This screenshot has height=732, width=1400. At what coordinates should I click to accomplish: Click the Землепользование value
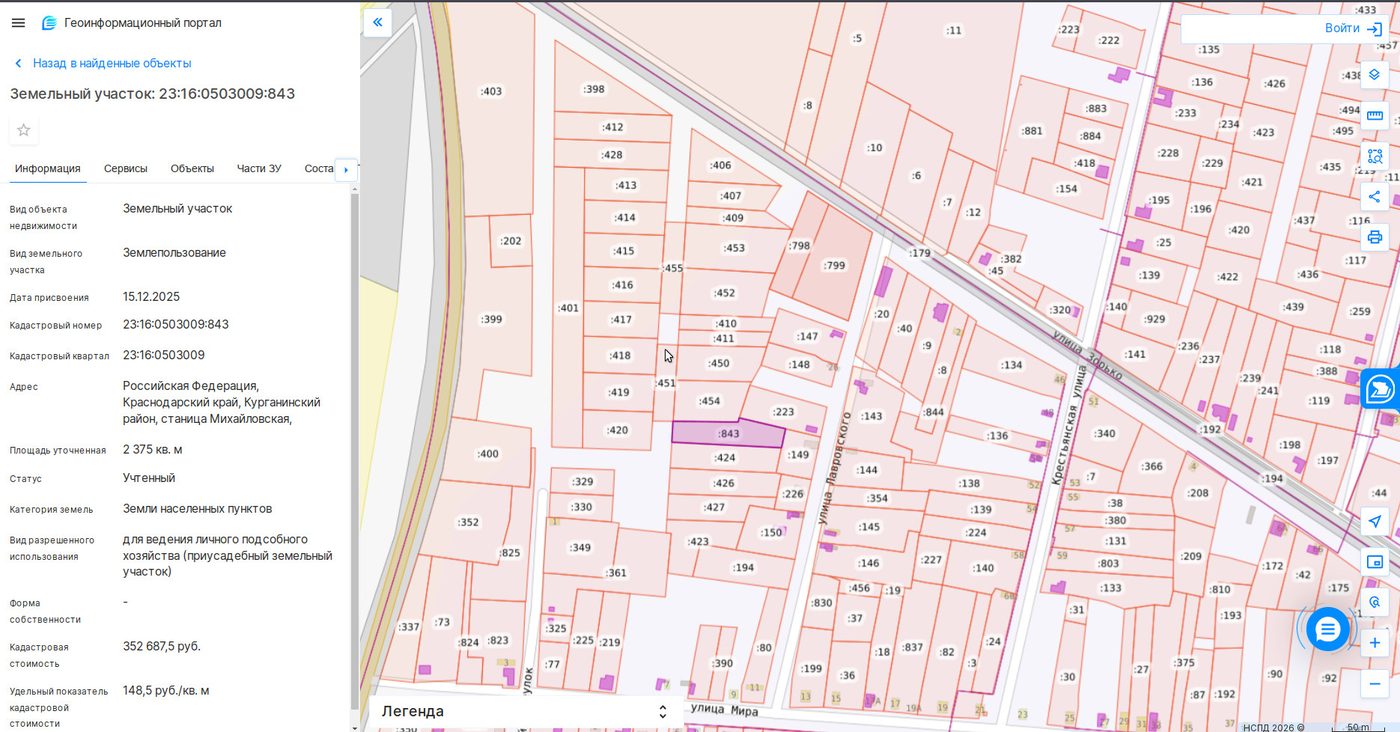click(174, 253)
